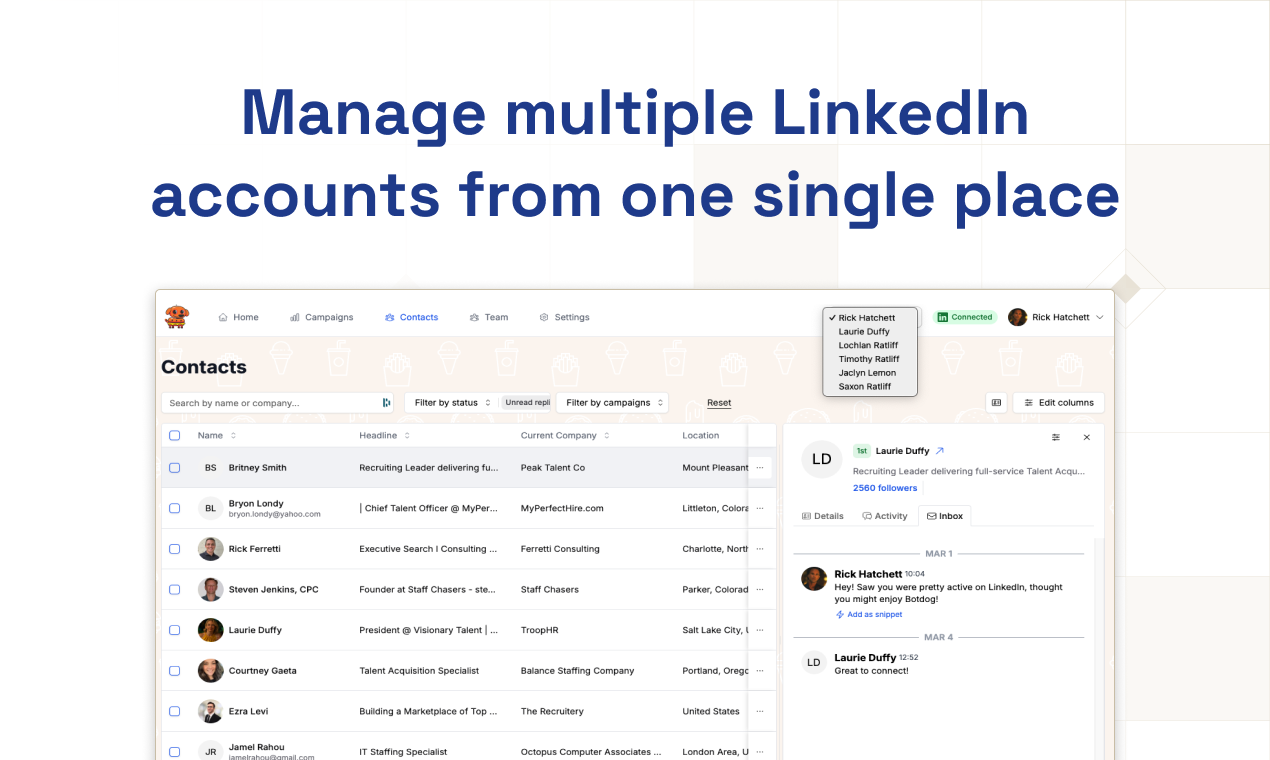Open more options for Ezra Levi row
The height and width of the screenshot is (760, 1270).
coord(760,711)
